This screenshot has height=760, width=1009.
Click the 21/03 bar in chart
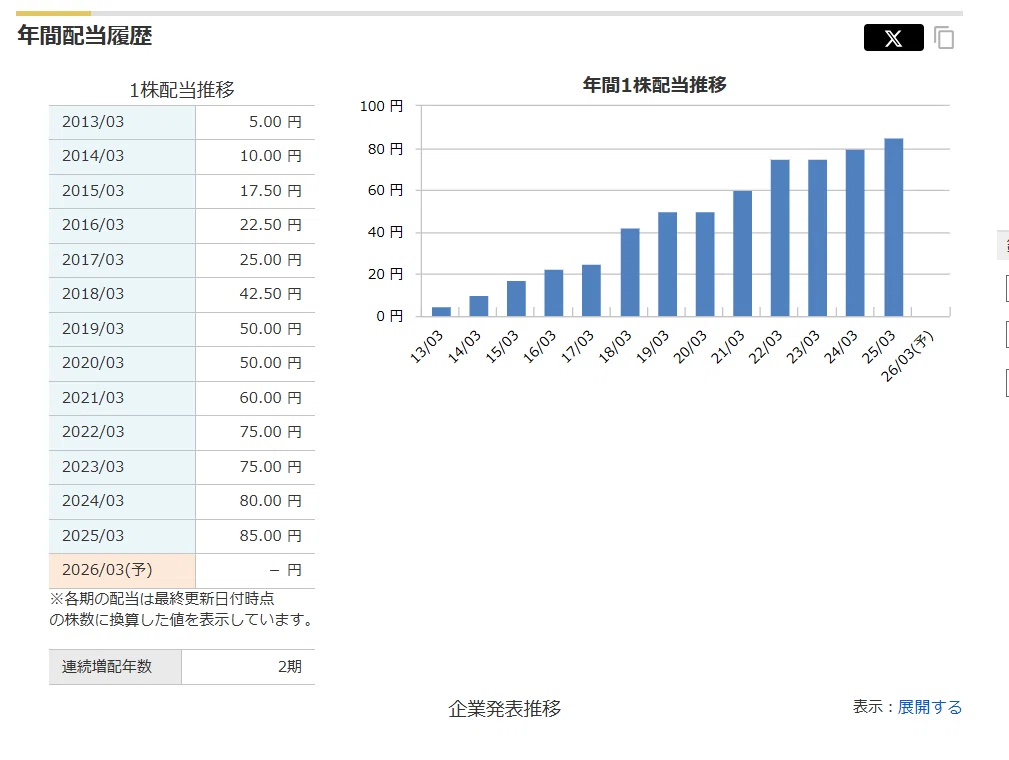click(743, 254)
